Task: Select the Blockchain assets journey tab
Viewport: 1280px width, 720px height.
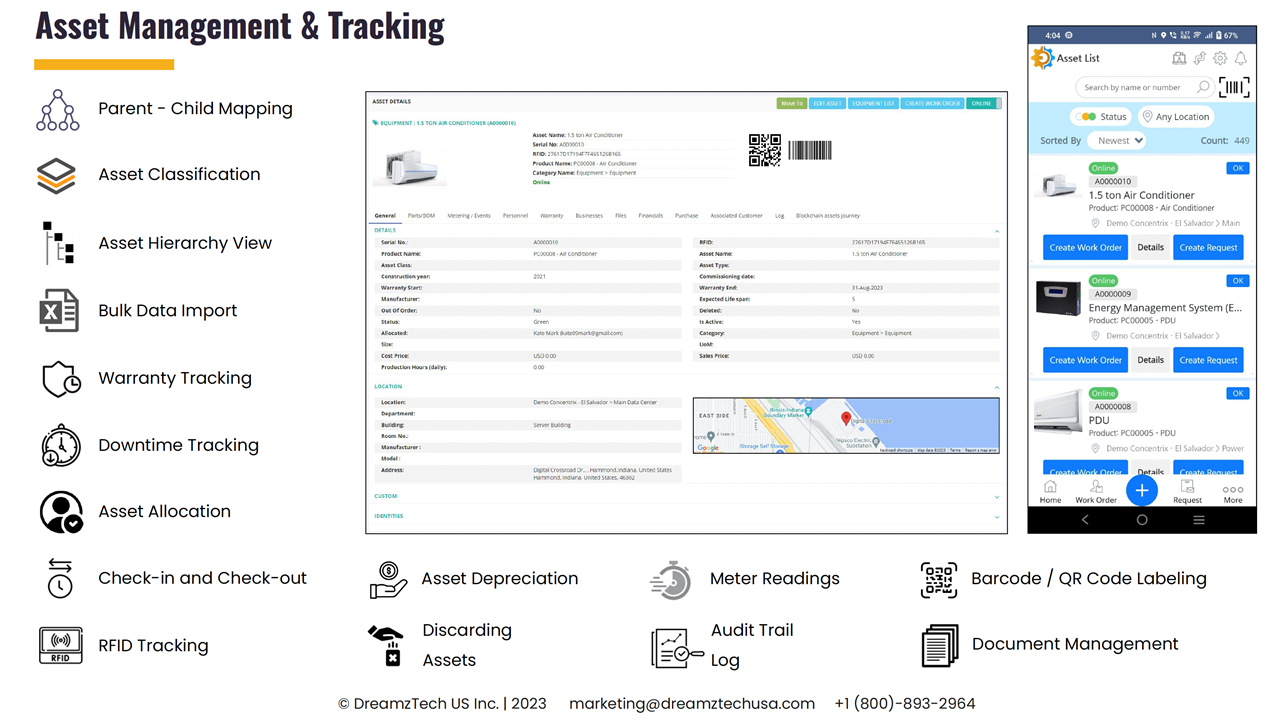Action: [828, 215]
